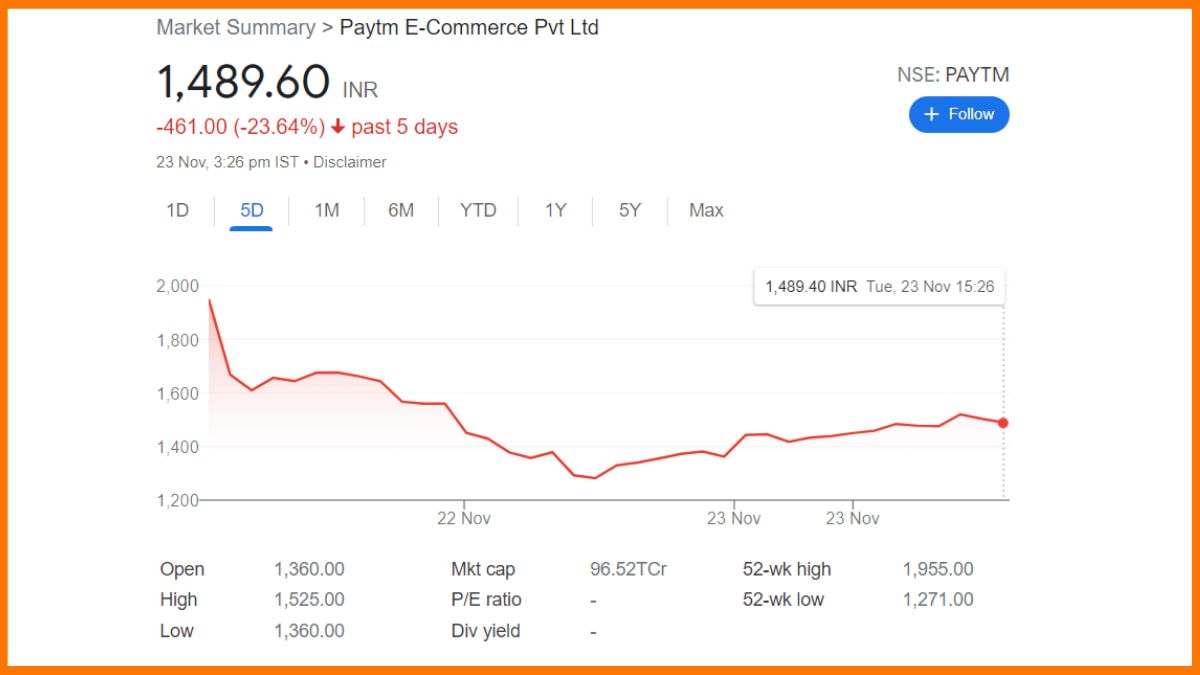This screenshot has width=1200, height=675.
Task: Click the Mkt cap value 96.52TCr
Action: tap(628, 569)
